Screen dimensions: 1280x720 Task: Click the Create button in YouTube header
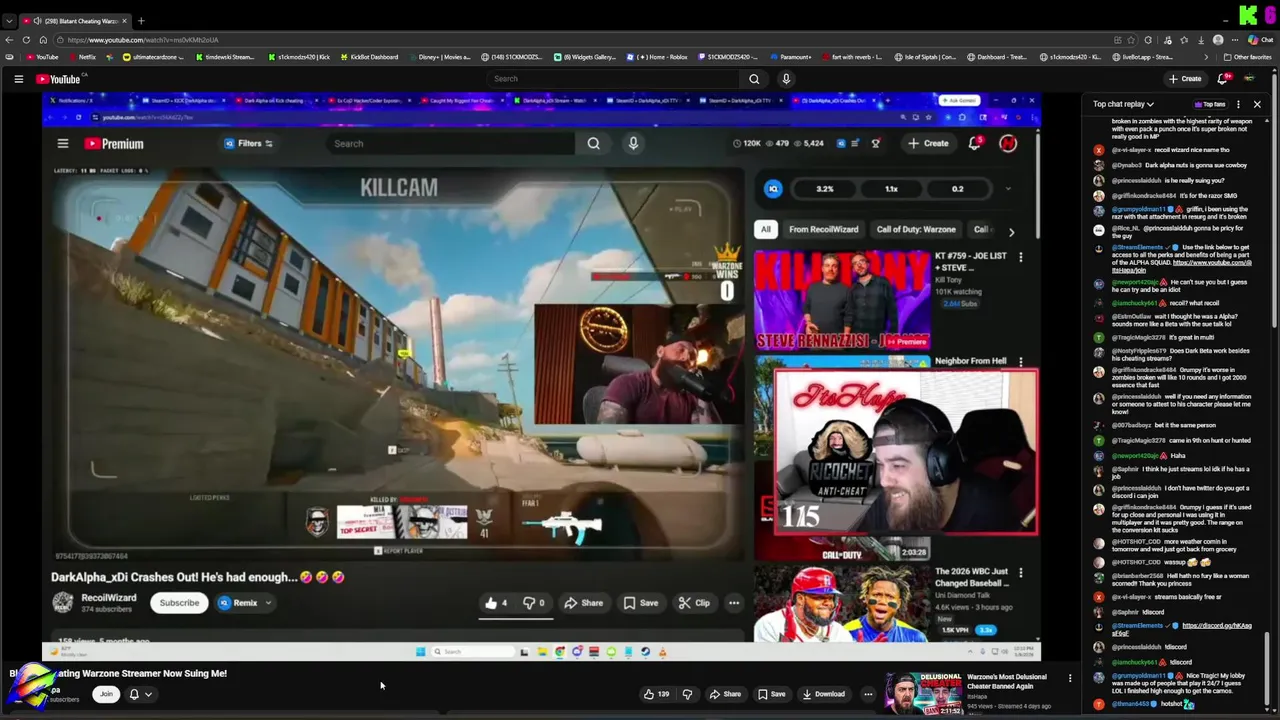pyautogui.click(x=1185, y=79)
